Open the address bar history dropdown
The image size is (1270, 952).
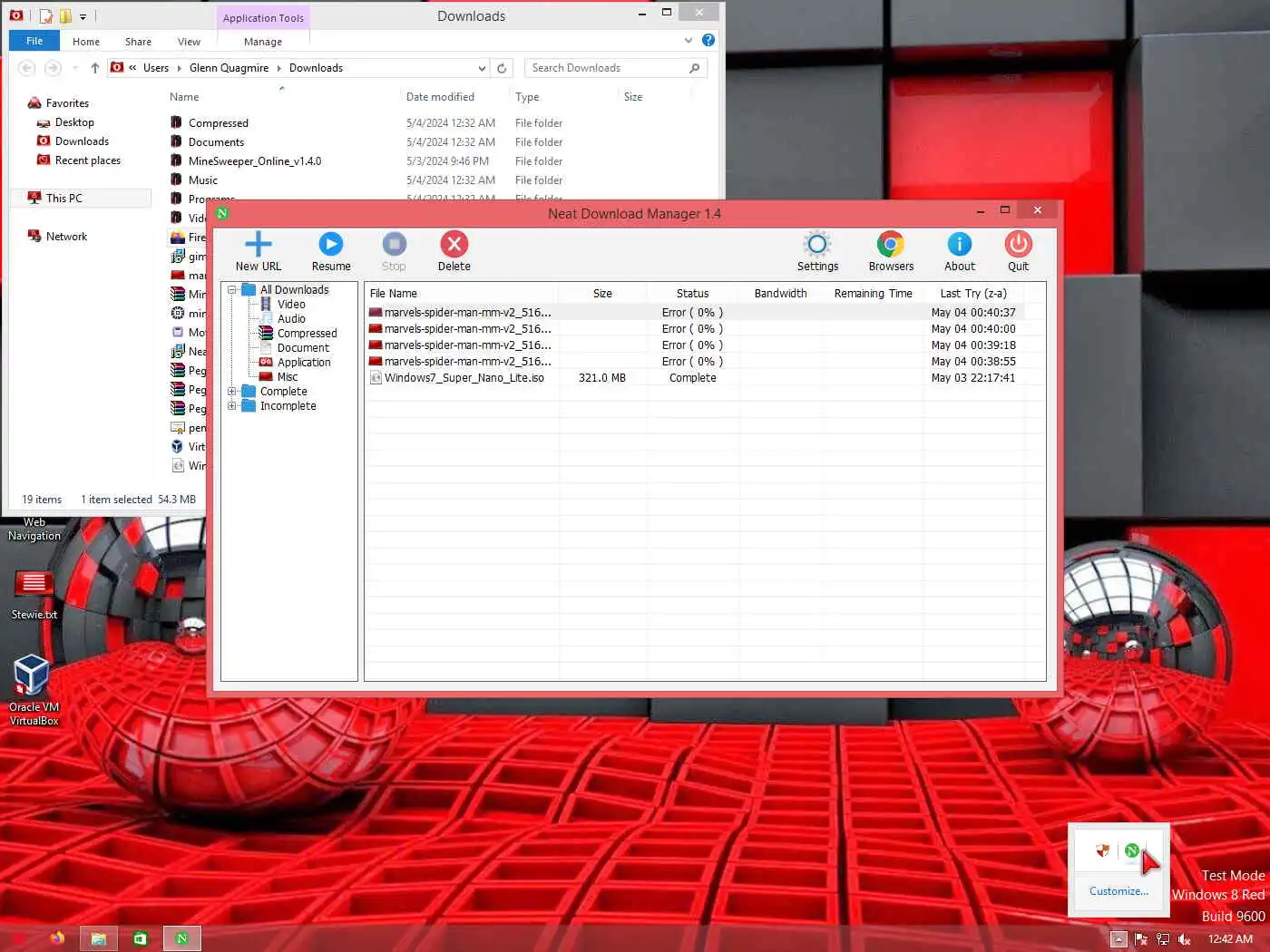(482, 68)
